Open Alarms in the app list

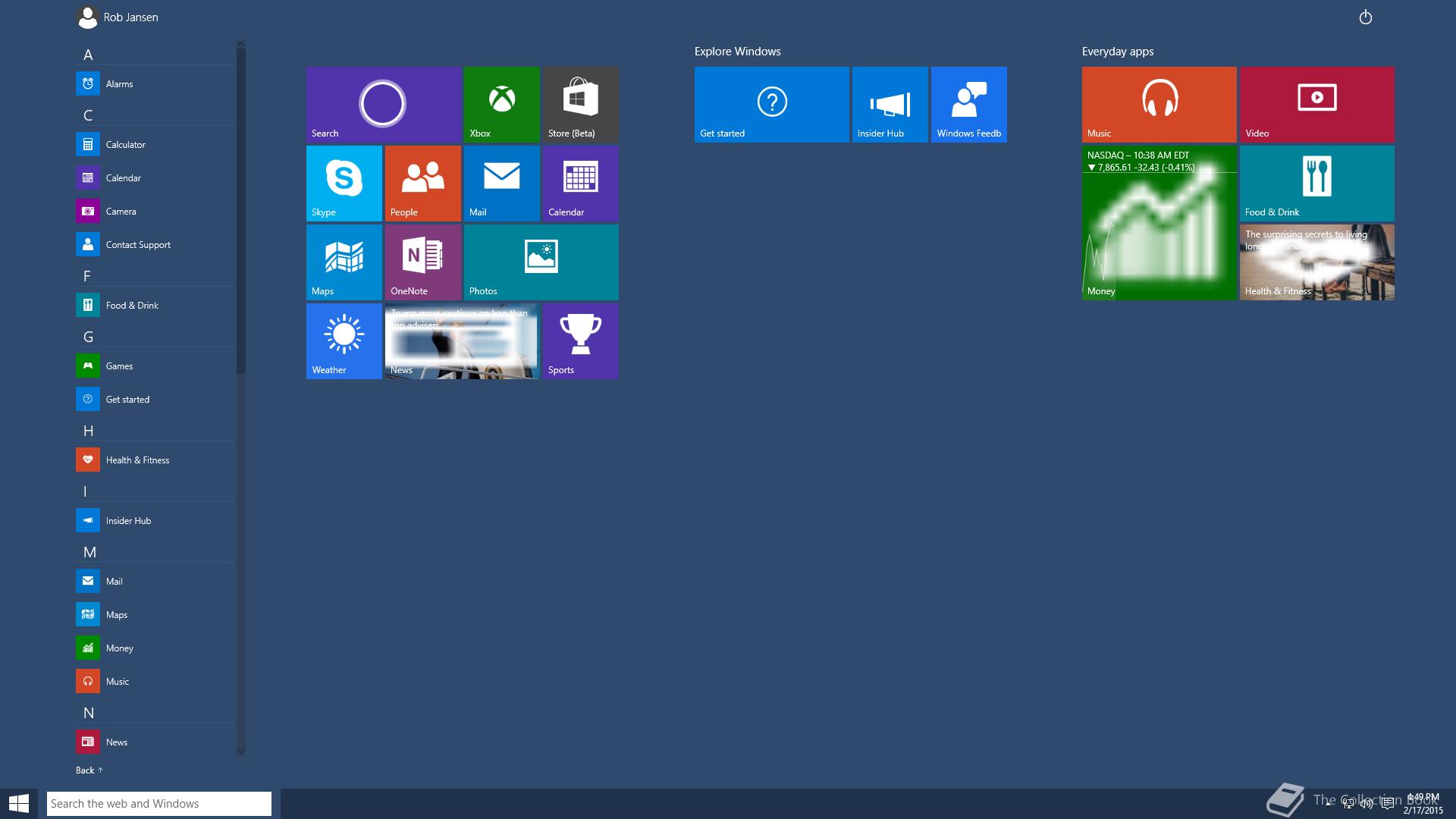pyautogui.click(x=155, y=83)
